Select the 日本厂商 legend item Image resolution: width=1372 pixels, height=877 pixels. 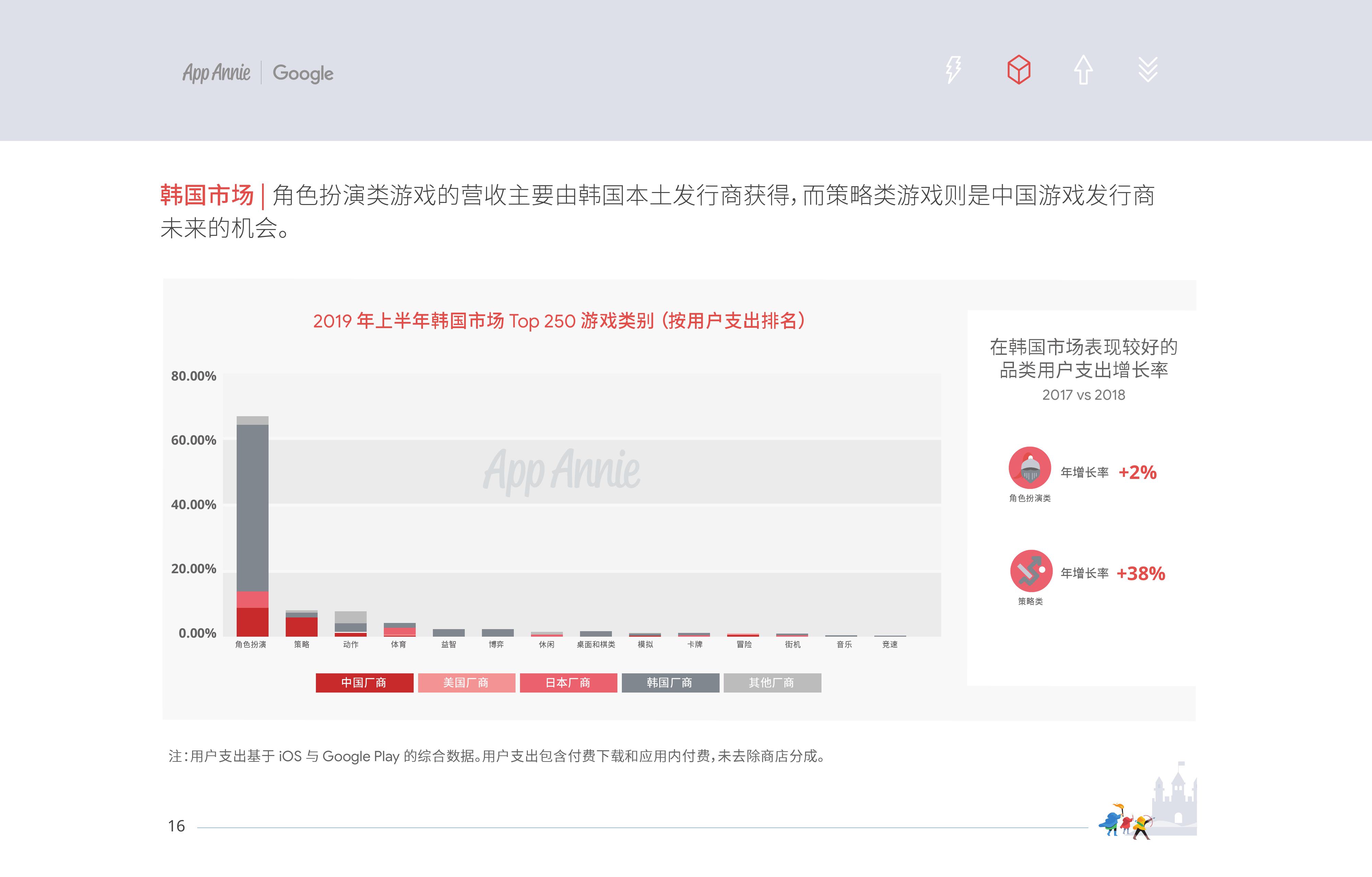point(568,683)
